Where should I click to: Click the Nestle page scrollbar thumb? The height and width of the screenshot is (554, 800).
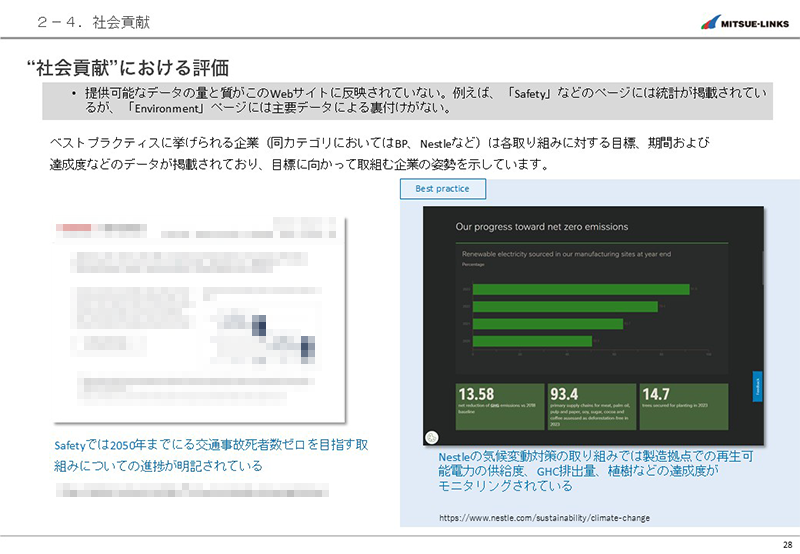[x=763, y=267]
